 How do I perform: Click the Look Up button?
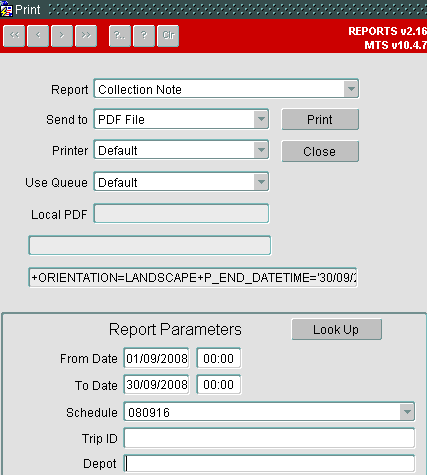pyautogui.click(x=336, y=329)
